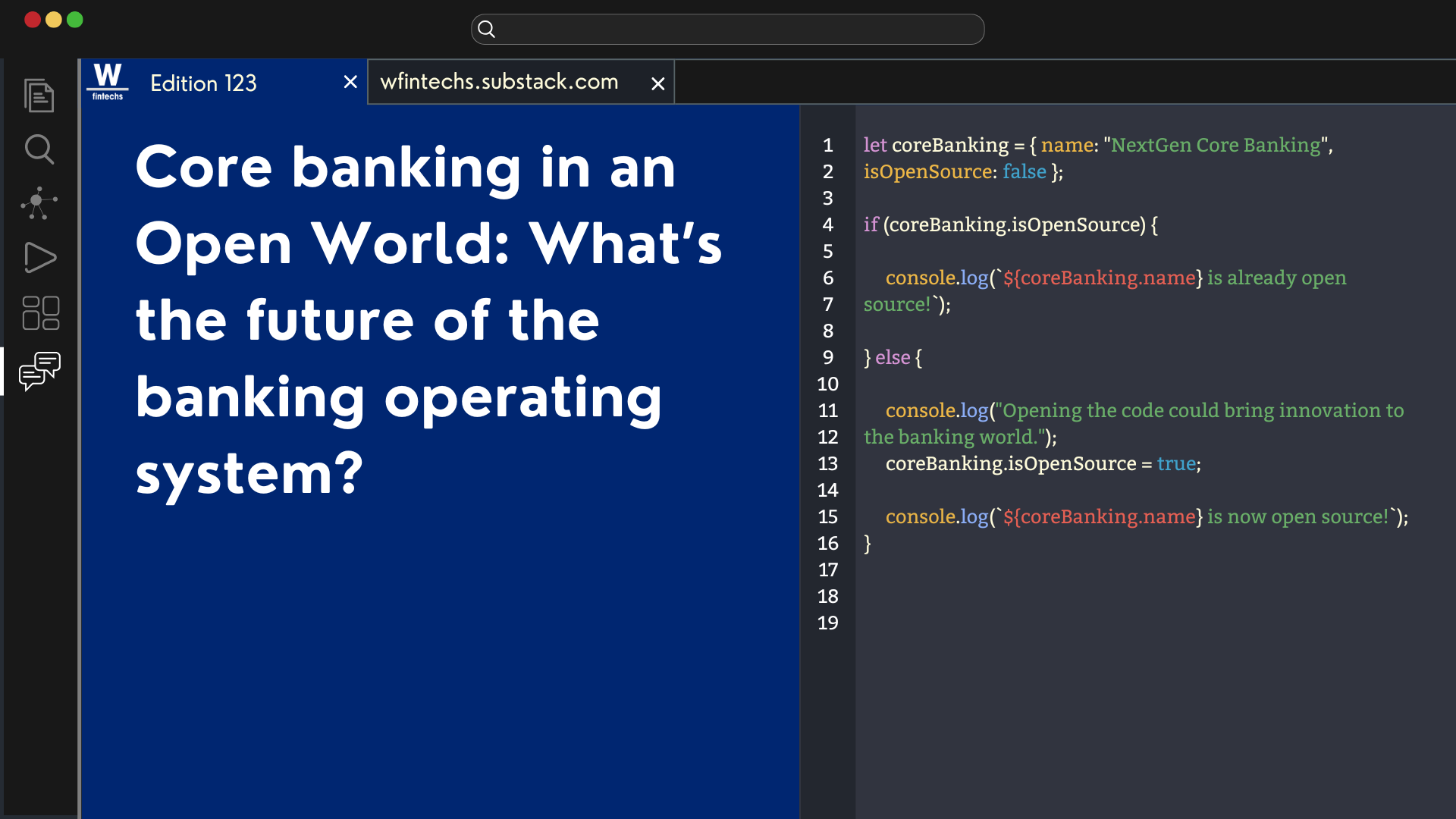
Task: Click line number 13 in the gutter
Action: [x=828, y=464]
